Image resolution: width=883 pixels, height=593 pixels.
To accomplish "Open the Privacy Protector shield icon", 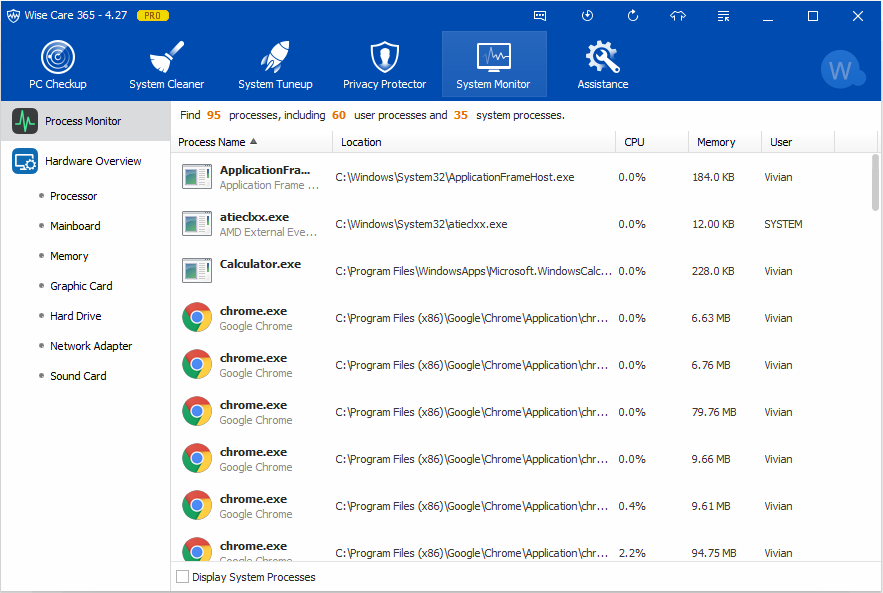I will 385,57.
